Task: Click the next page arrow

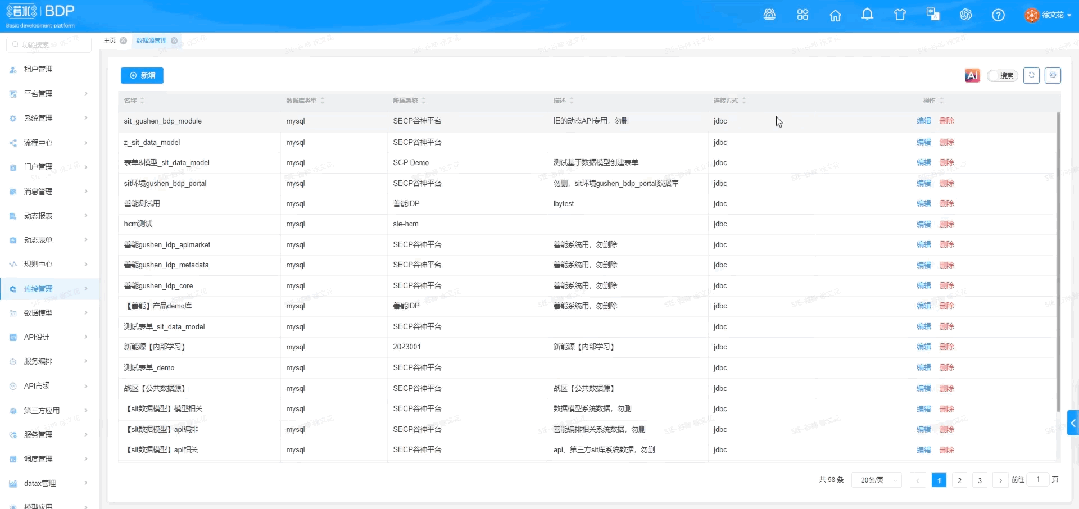Action: click(1001, 480)
